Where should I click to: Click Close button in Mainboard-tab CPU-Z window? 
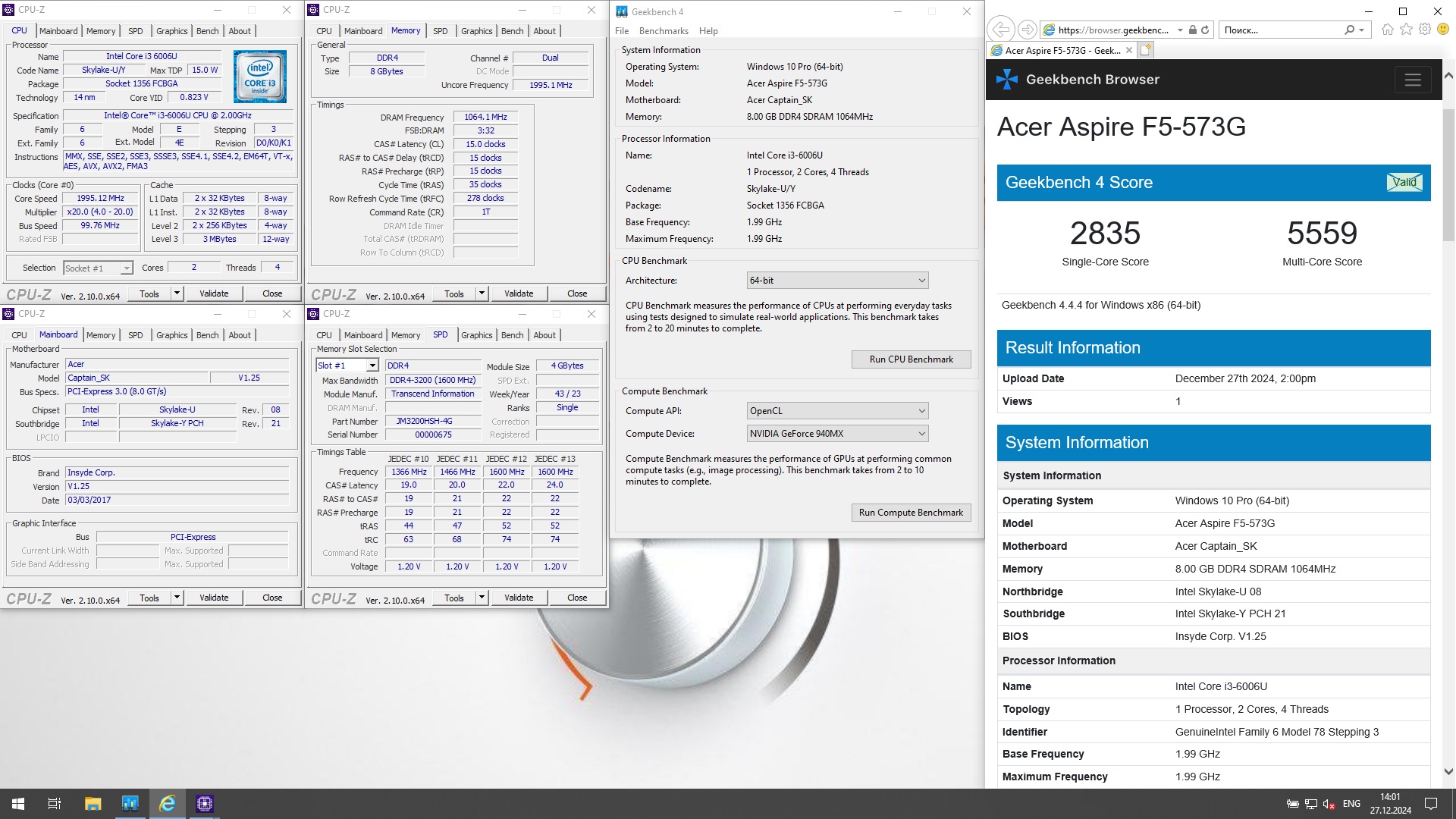pyautogui.click(x=272, y=598)
